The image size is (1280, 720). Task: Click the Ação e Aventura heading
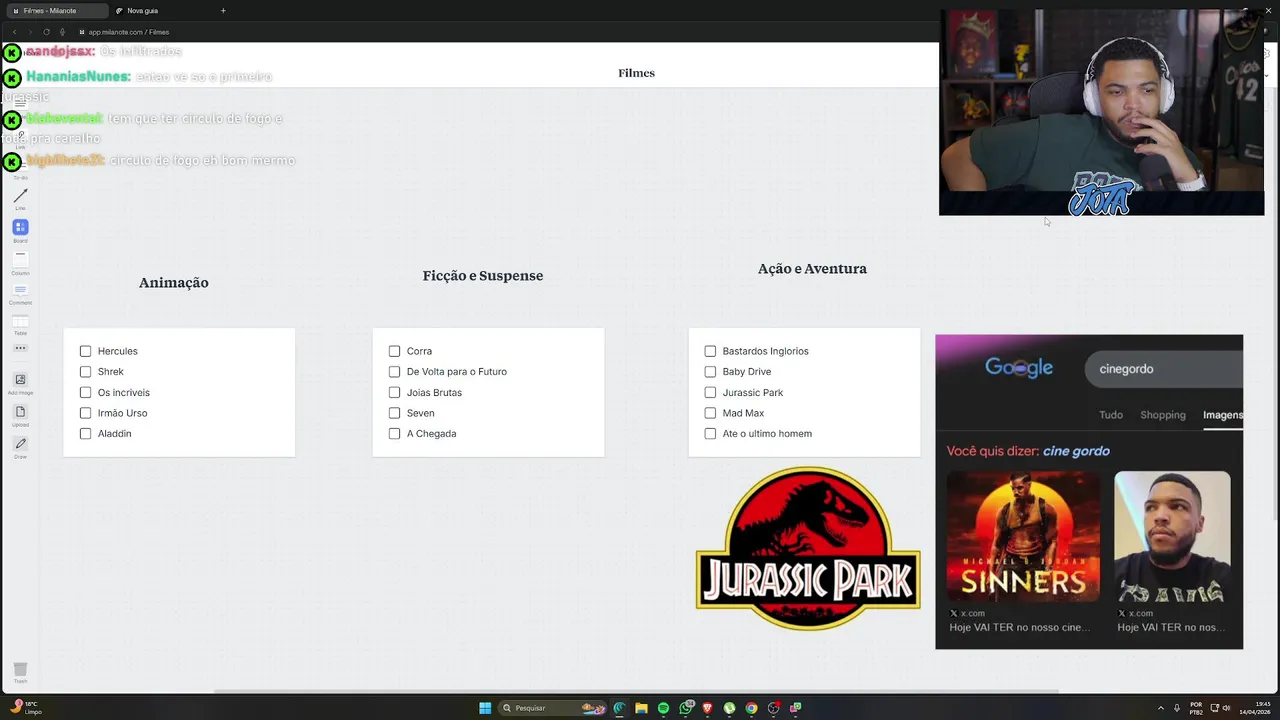(812, 269)
